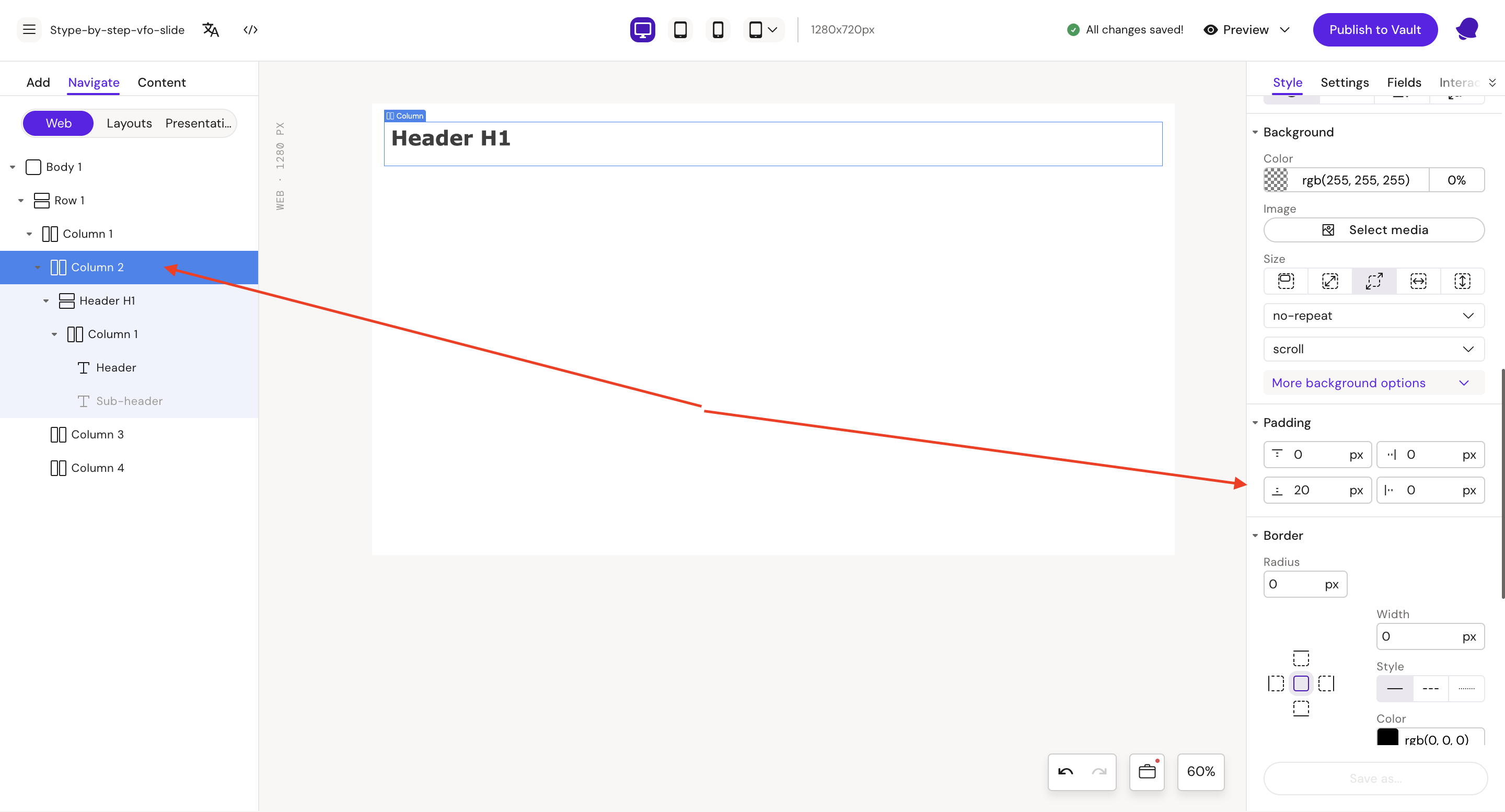1505x812 pixels.
Task: Open the no-repeat dropdown
Action: [x=1373, y=316]
